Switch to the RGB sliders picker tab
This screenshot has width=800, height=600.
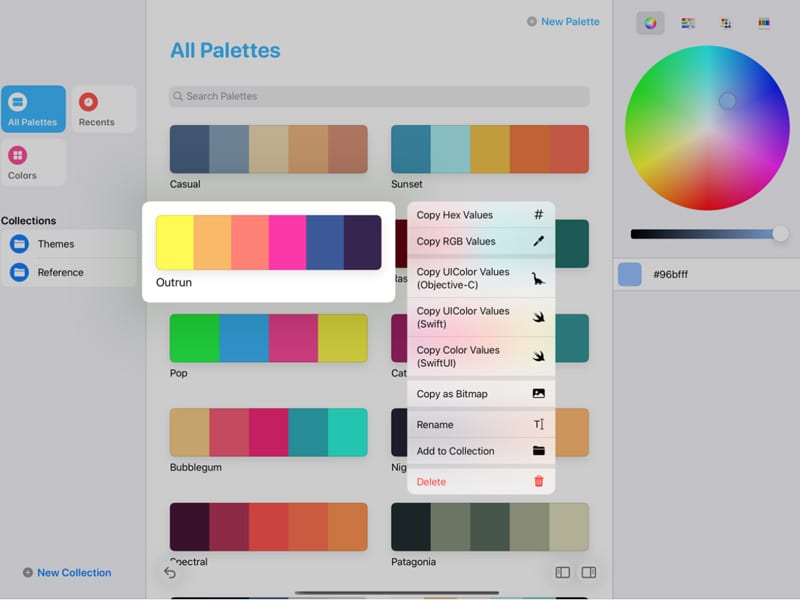[688, 23]
